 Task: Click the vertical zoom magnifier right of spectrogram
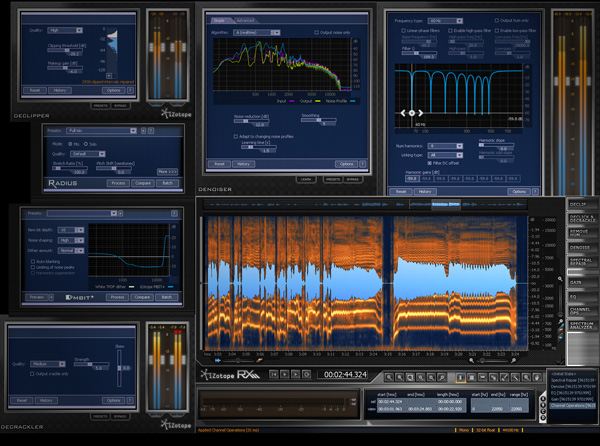click(560, 279)
